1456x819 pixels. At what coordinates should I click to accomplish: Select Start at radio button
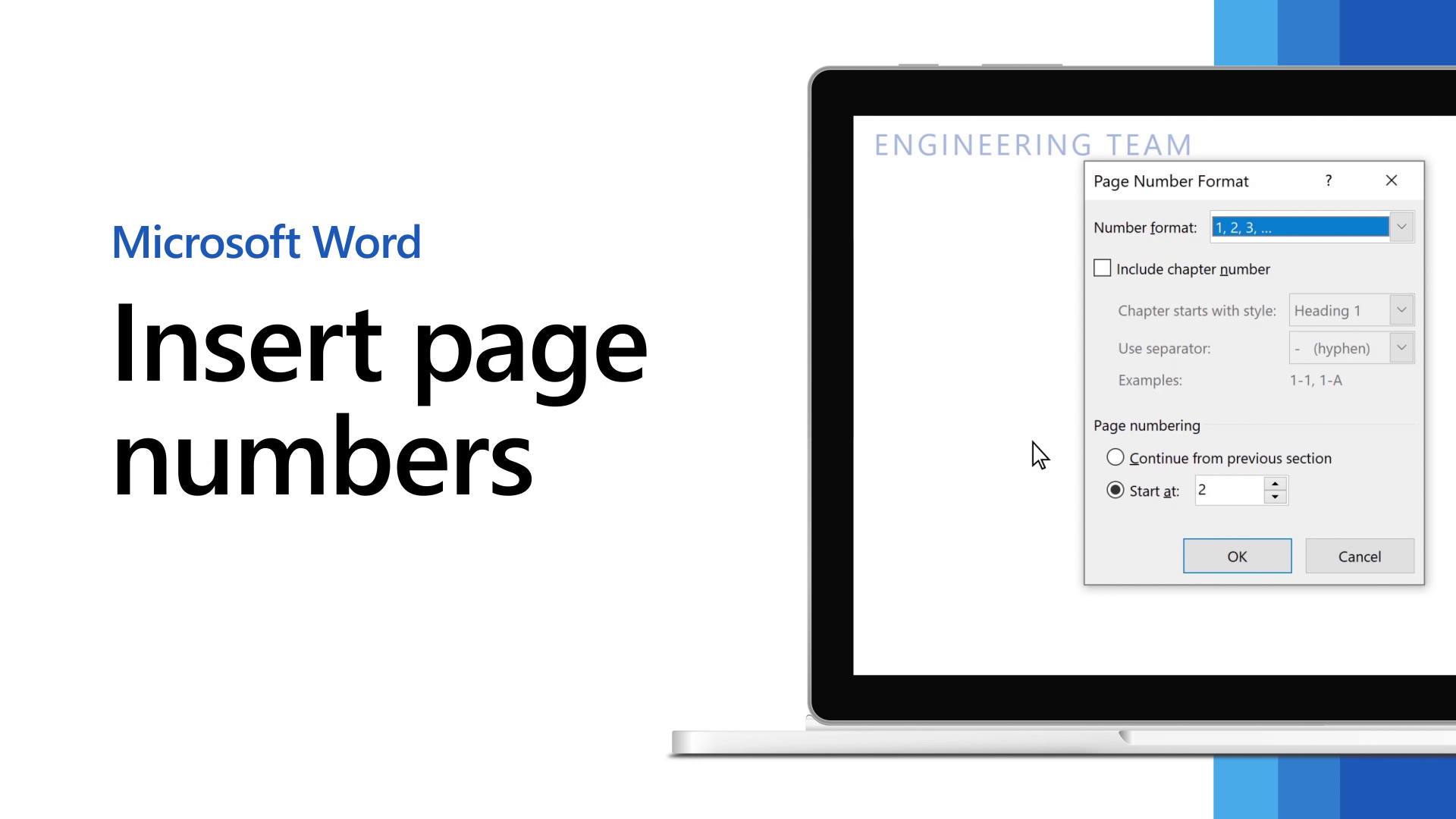tap(1115, 490)
